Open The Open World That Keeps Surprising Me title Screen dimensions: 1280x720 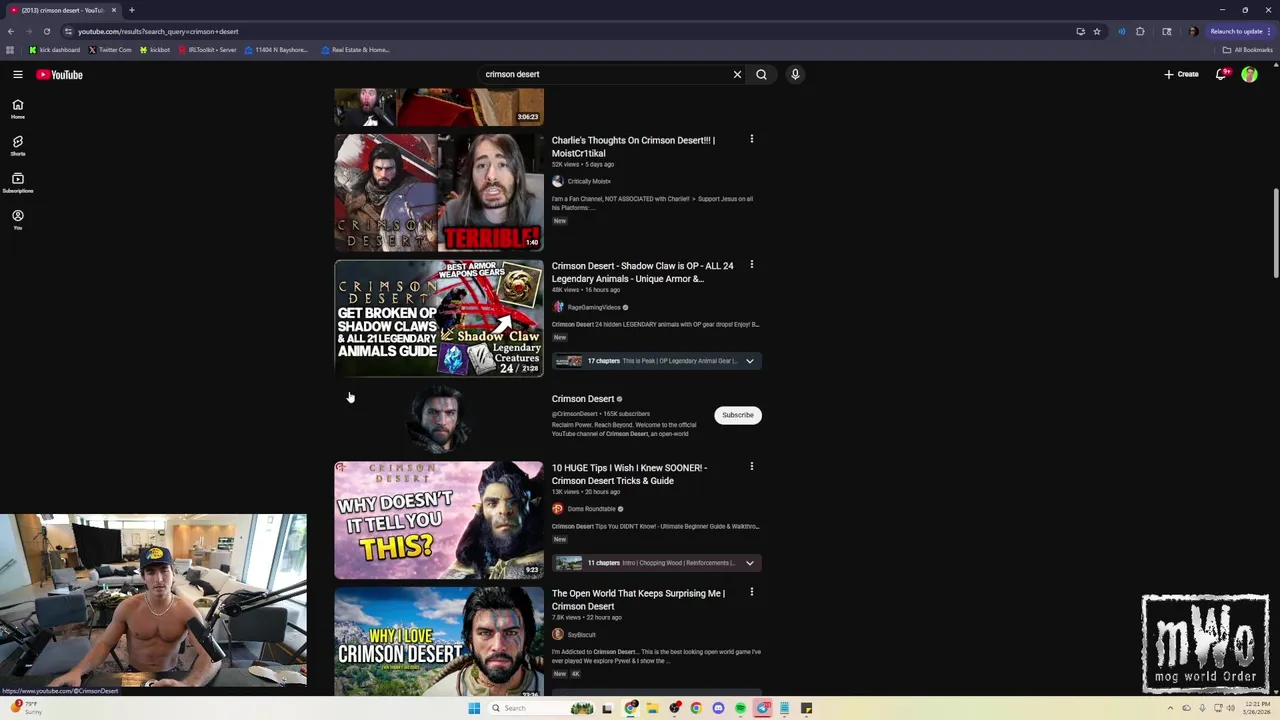coord(638,600)
